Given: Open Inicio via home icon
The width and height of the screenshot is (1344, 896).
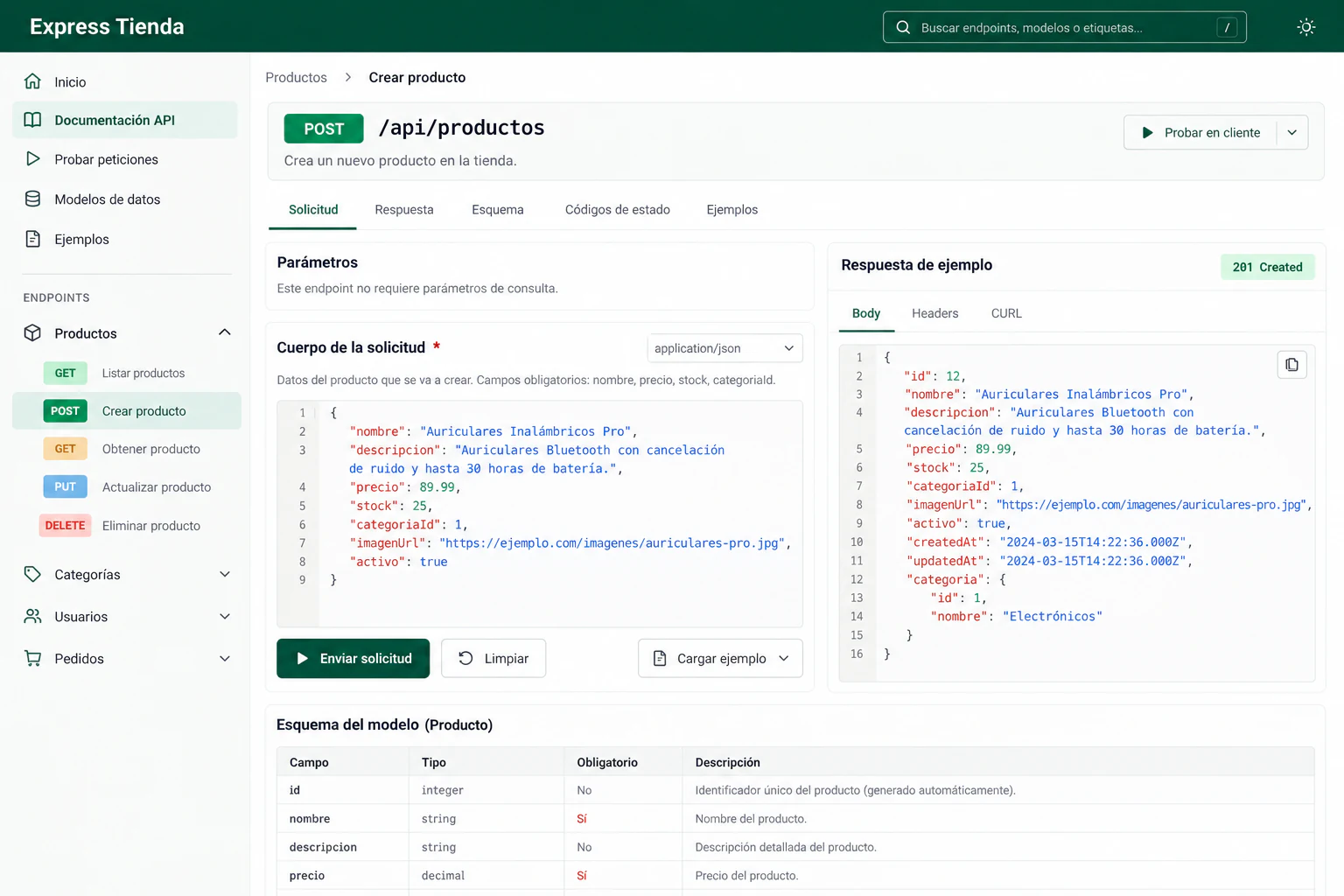Looking at the screenshot, I should pos(32,81).
